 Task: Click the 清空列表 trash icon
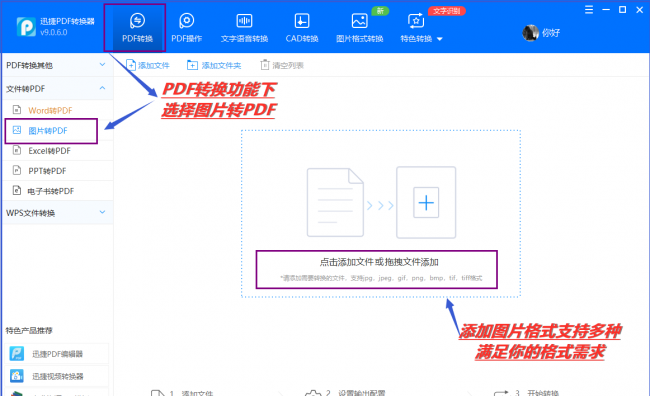(x=264, y=65)
